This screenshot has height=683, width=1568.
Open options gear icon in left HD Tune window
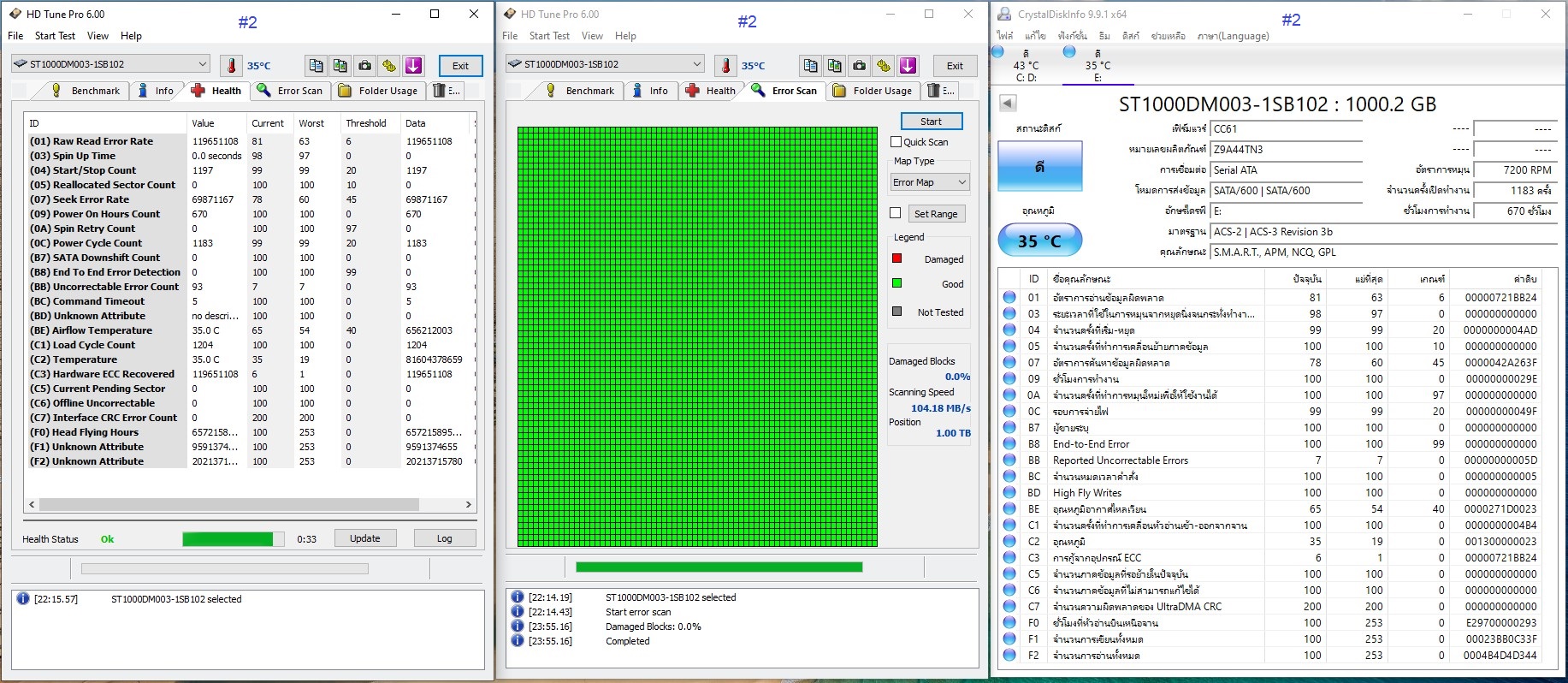[389, 65]
